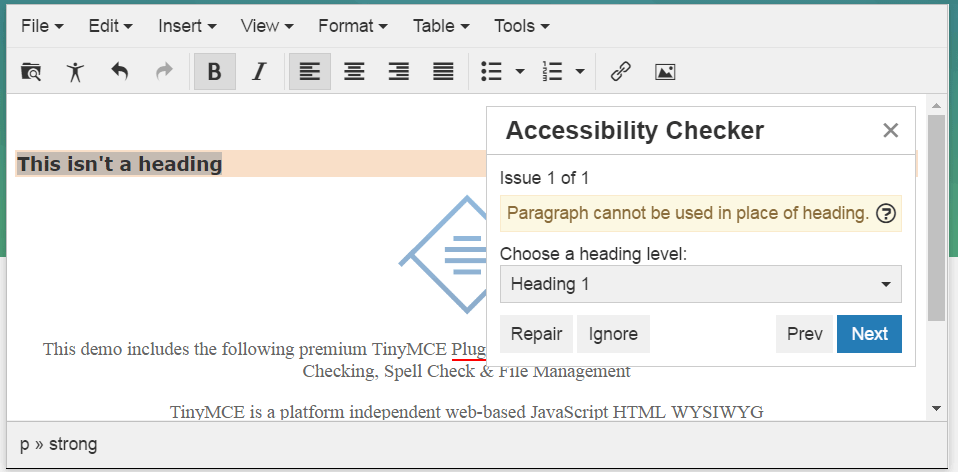Click the Ignore button
The height and width of the screenshot is (472, 958).
(613, 334)
